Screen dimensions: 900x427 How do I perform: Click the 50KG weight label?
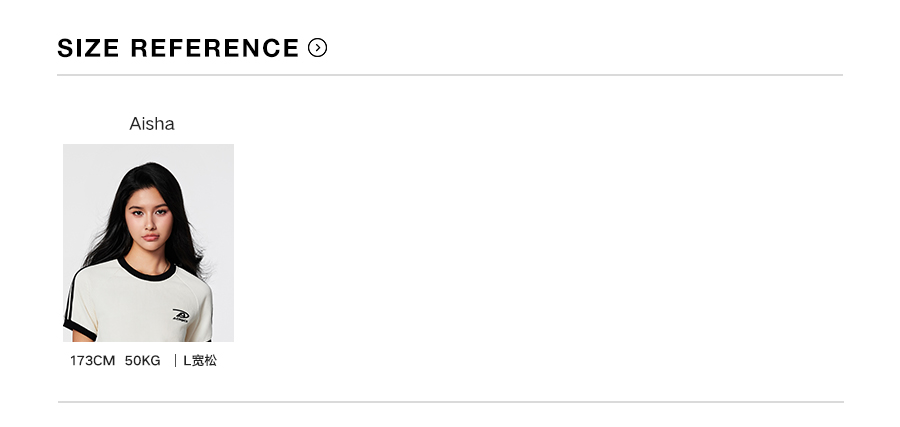[x=142, y=360]
